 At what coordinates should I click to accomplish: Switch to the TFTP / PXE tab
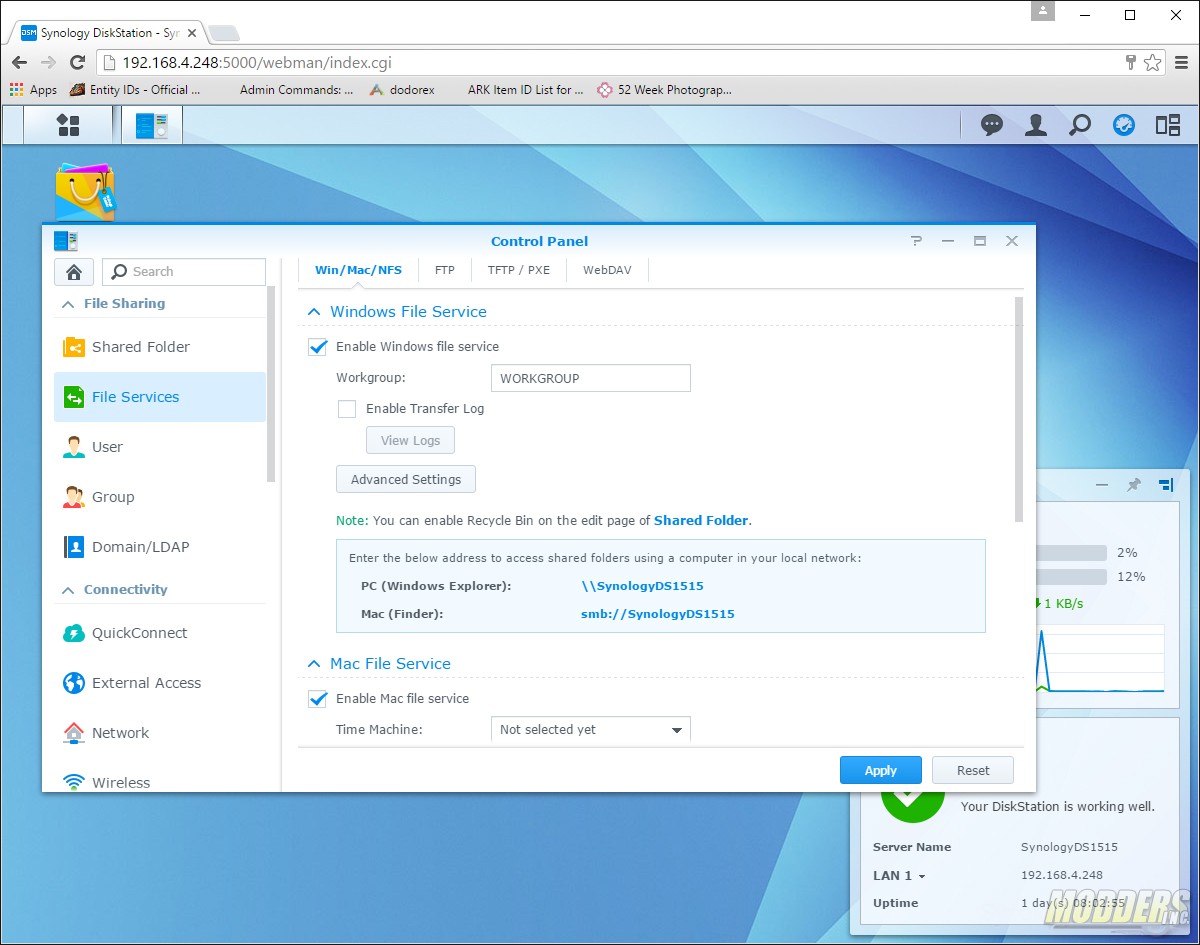(519, 270)
